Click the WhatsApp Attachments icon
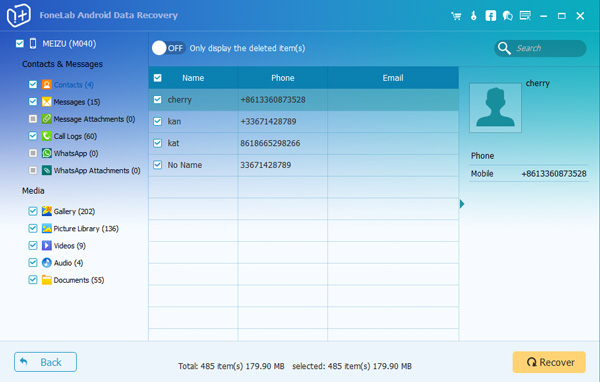 [x=47, y=170]
